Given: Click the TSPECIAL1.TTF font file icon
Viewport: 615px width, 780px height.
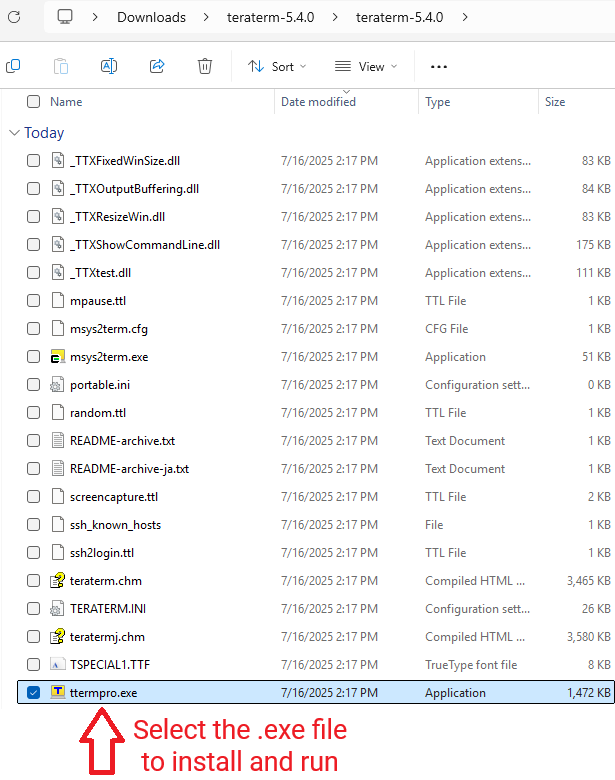Looking at the screenshot, I should click(58, 665).
